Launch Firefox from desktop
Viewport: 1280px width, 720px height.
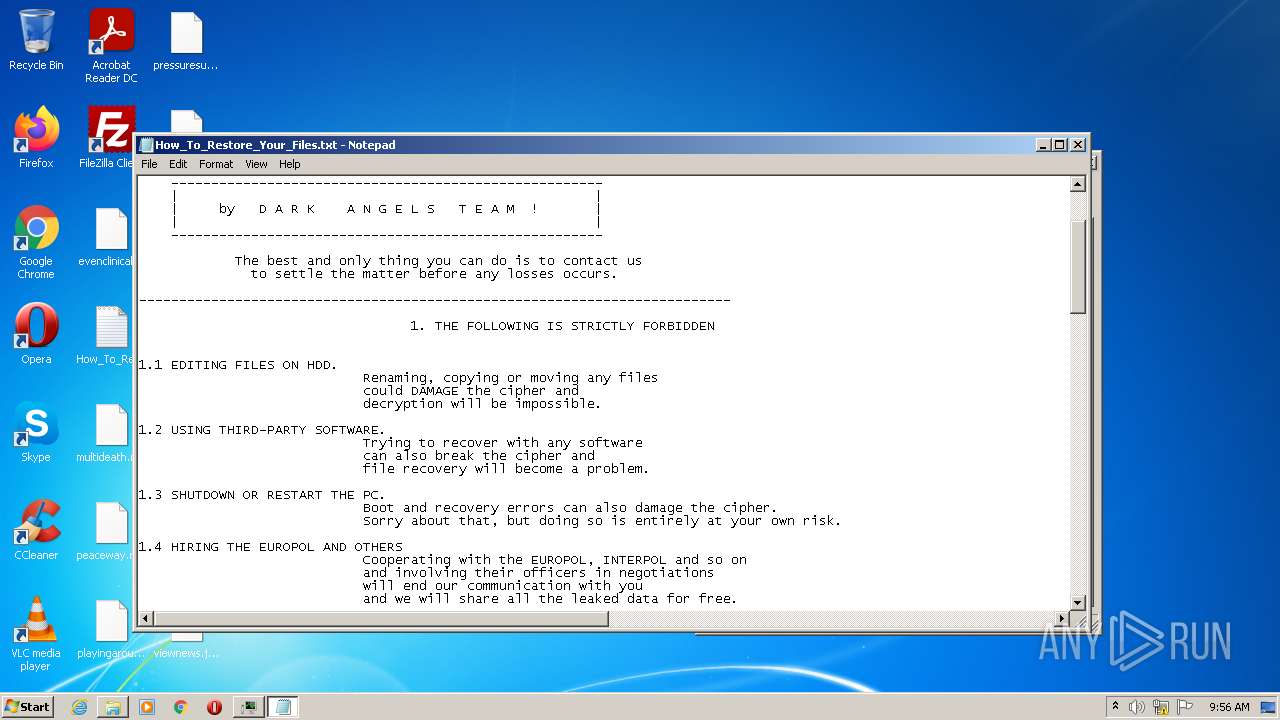[x=36, y=138]
